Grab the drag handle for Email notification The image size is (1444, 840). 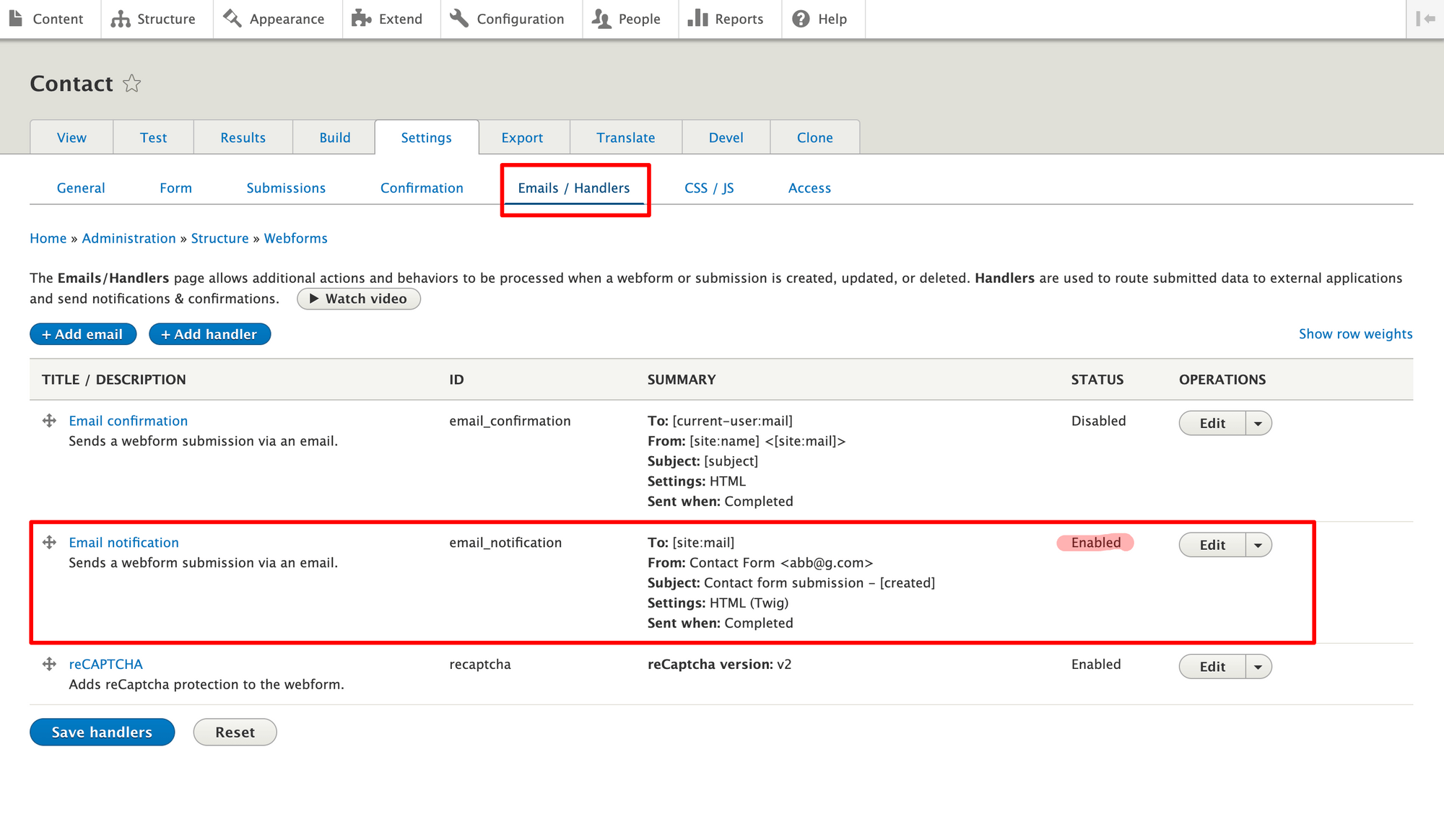point(49,543)
